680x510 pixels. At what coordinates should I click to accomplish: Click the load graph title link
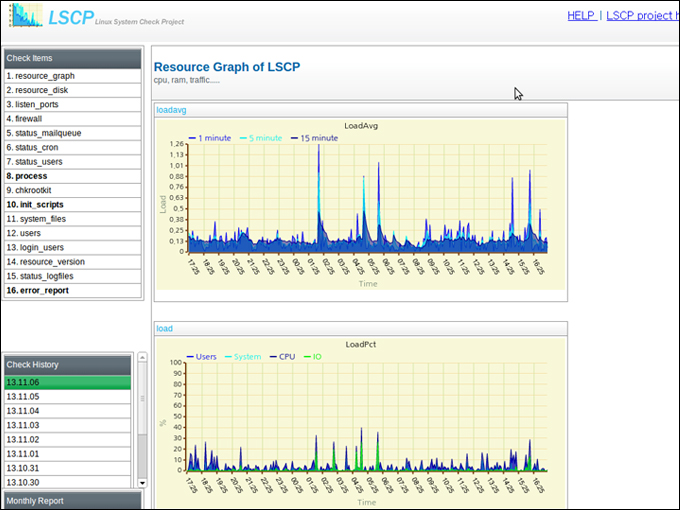tap(164, 328)
